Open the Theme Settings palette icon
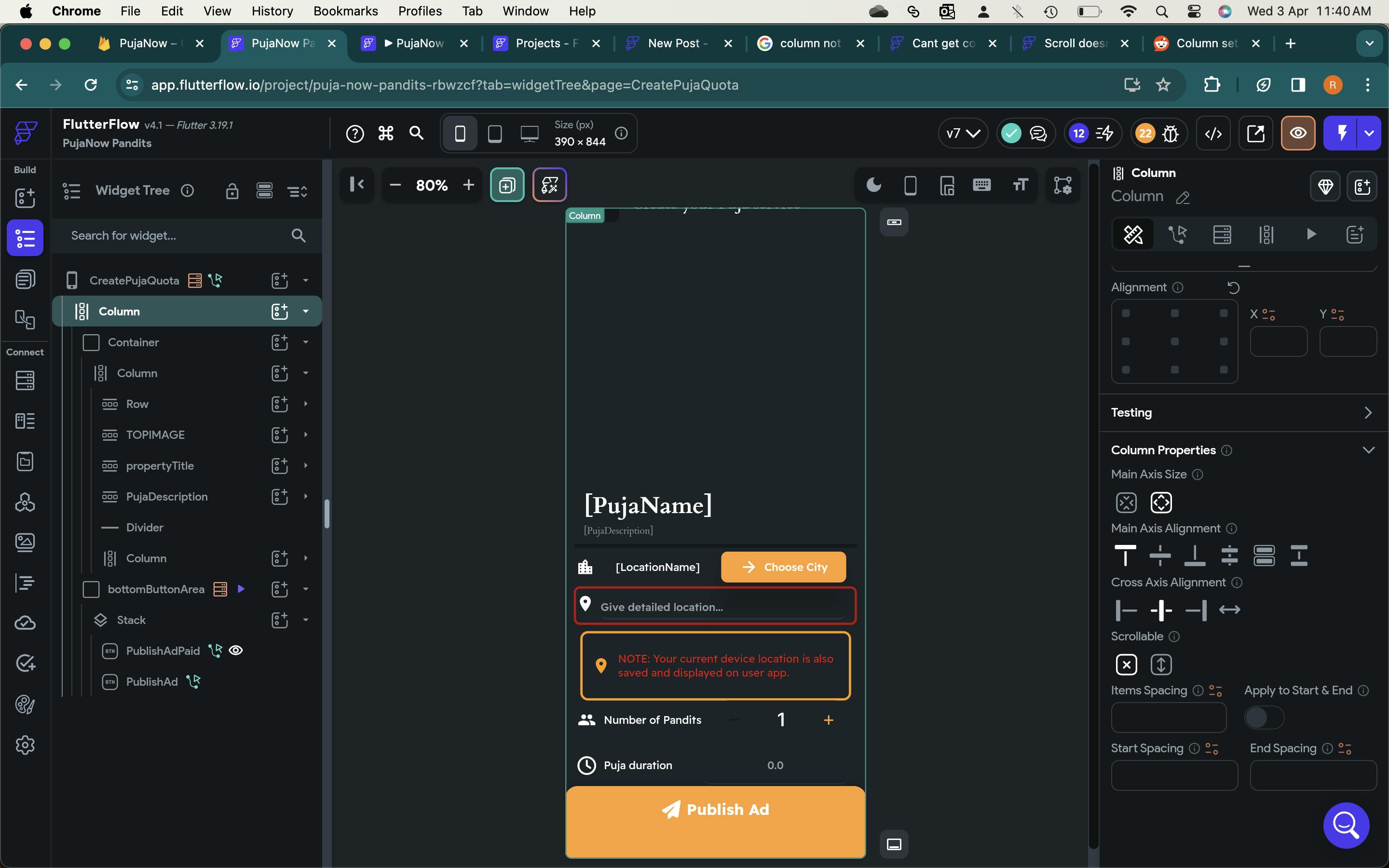The height and width of the screenshot is (868, 1389). [x=25, y=705]
